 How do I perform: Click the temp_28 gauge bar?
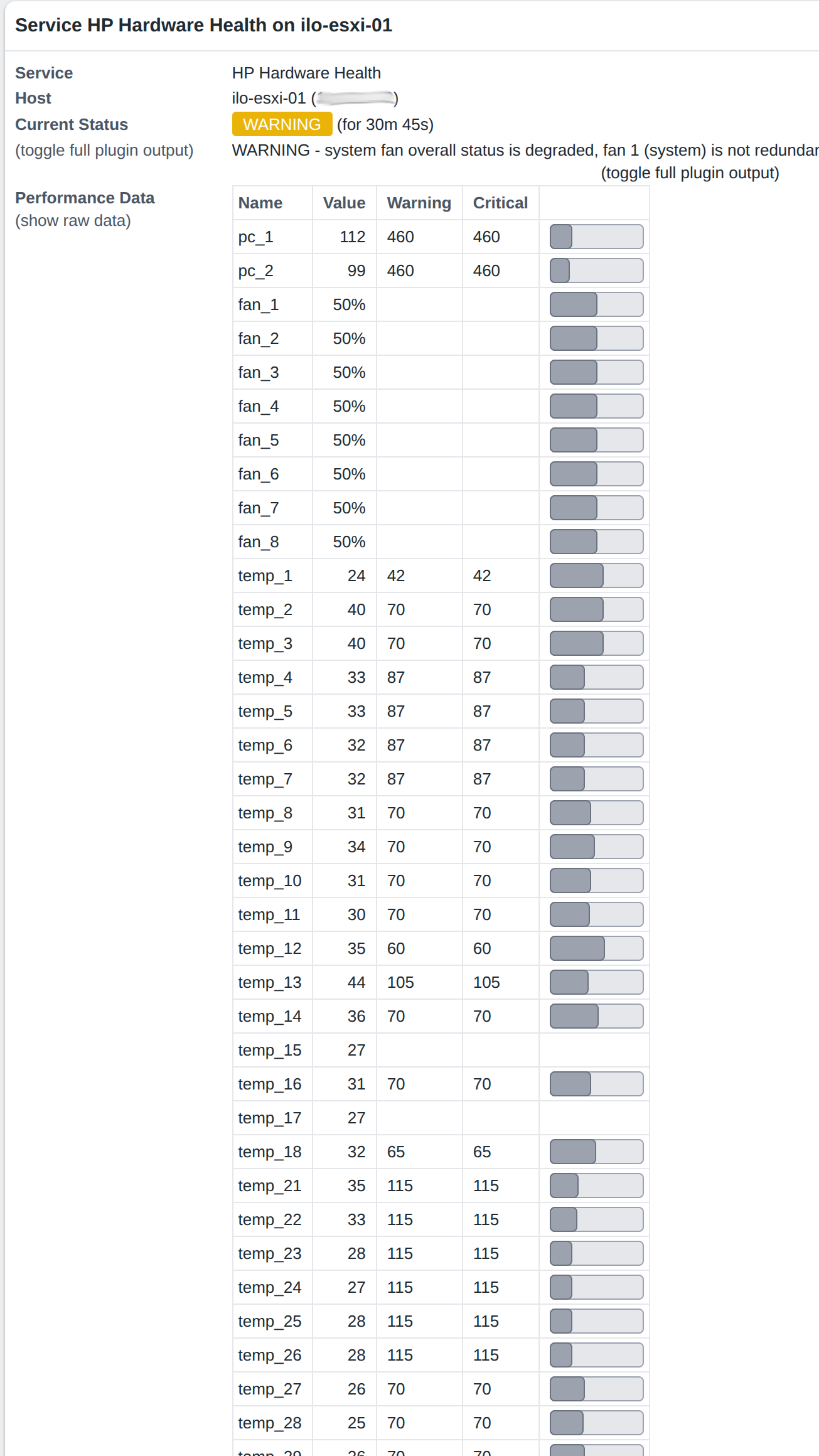(x=596, y=1423)
